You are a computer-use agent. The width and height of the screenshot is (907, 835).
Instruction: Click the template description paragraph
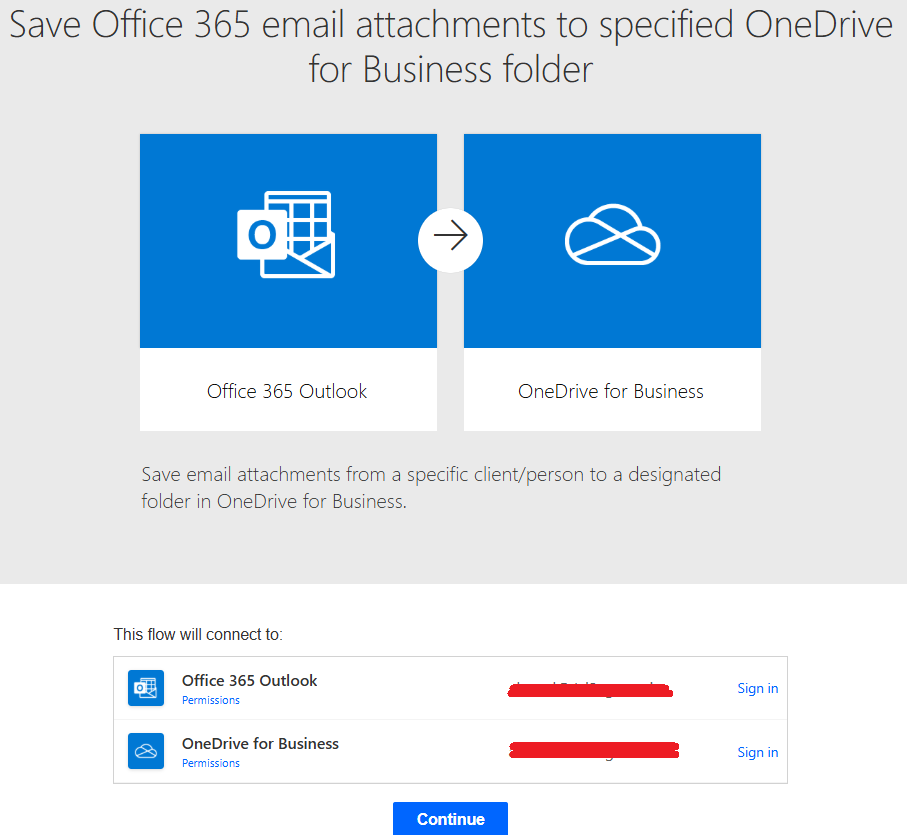point(431,487)
